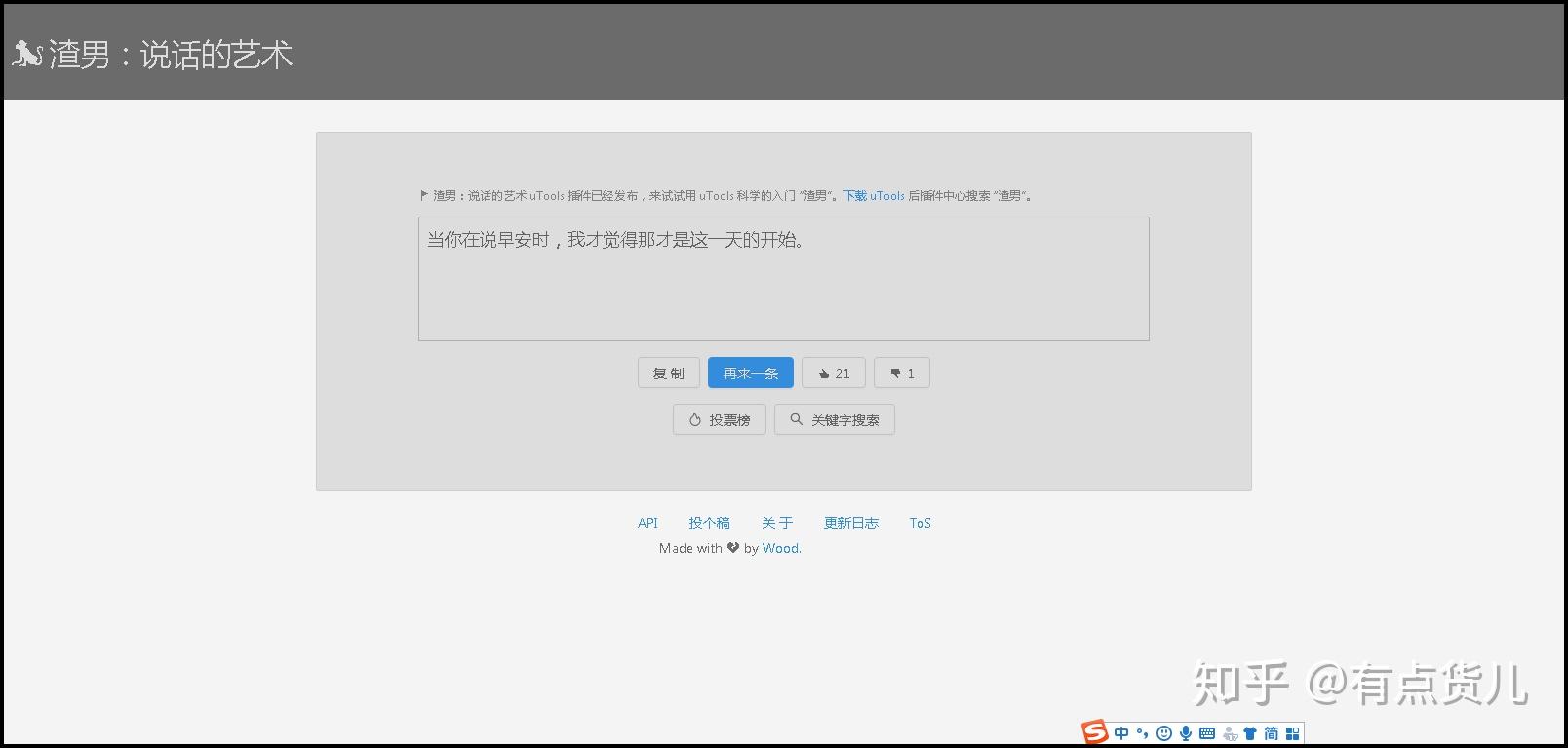Open the Sogou toolbox grid icon

point(1293,733)
